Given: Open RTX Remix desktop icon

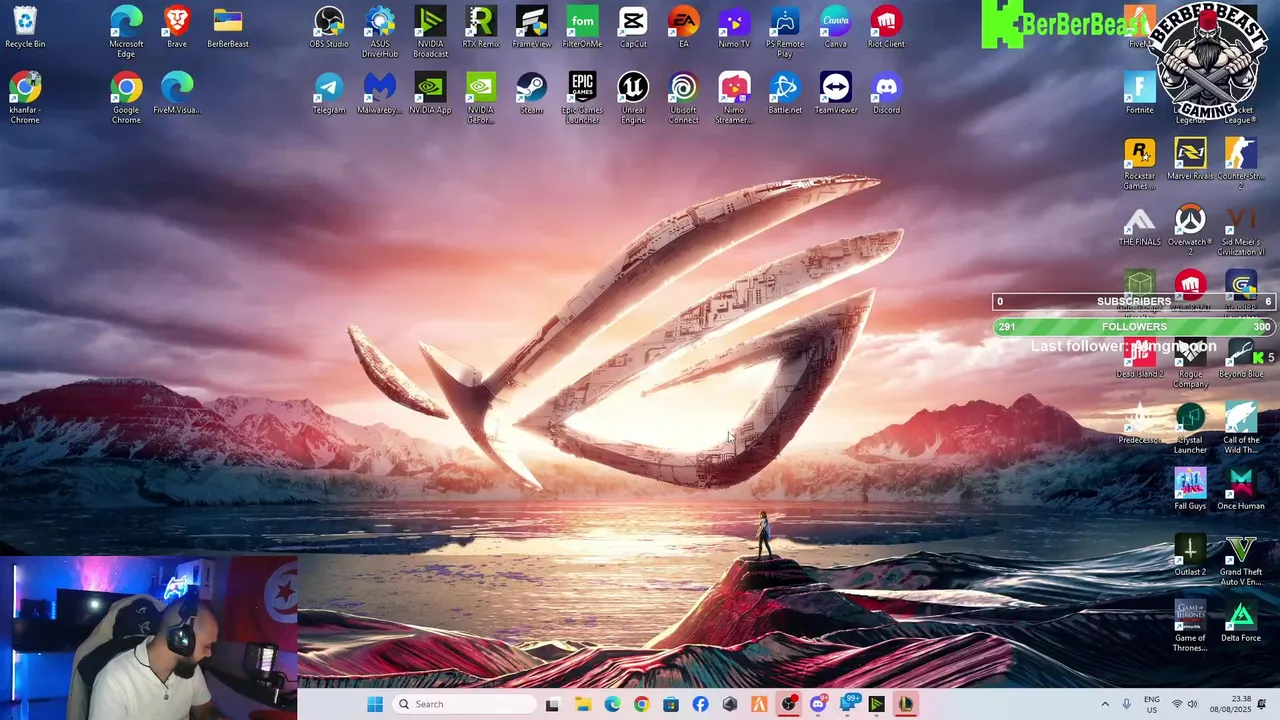Looking at the screenshot, I should click(x=481, y=27).
